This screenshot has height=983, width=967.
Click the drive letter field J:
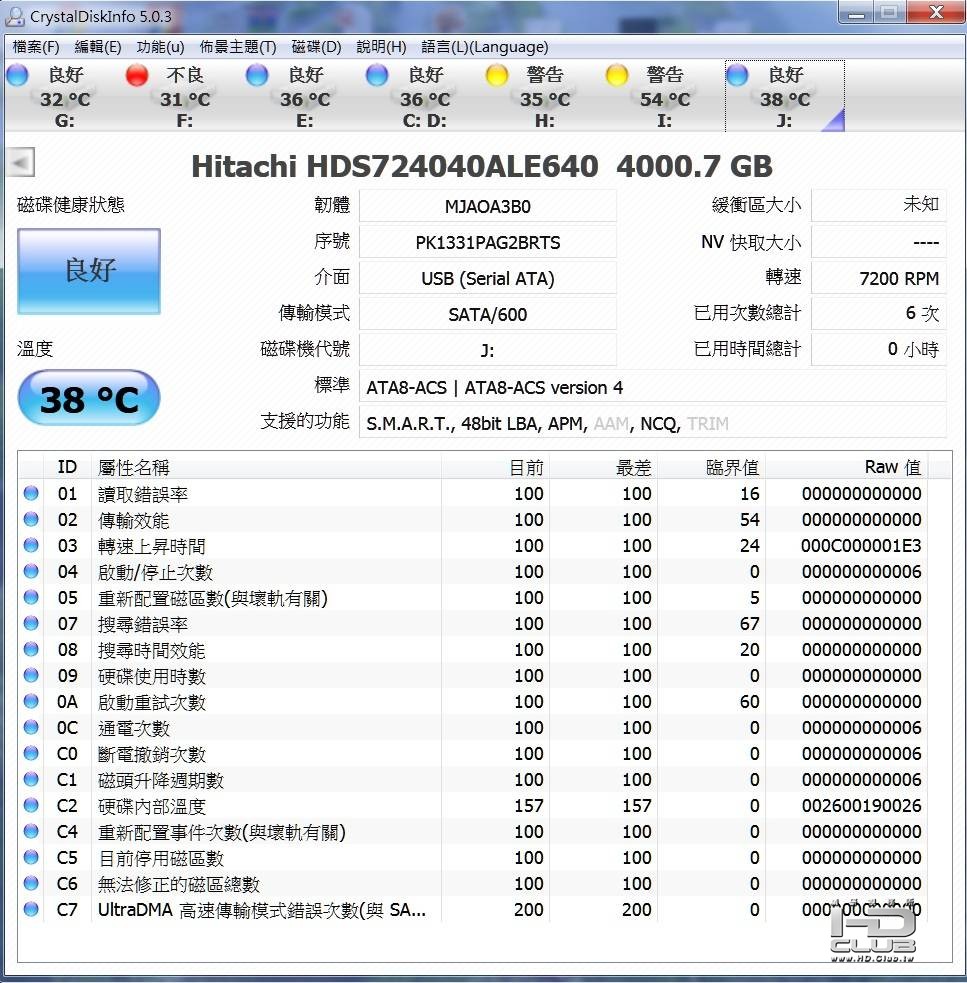pos(488,350)
